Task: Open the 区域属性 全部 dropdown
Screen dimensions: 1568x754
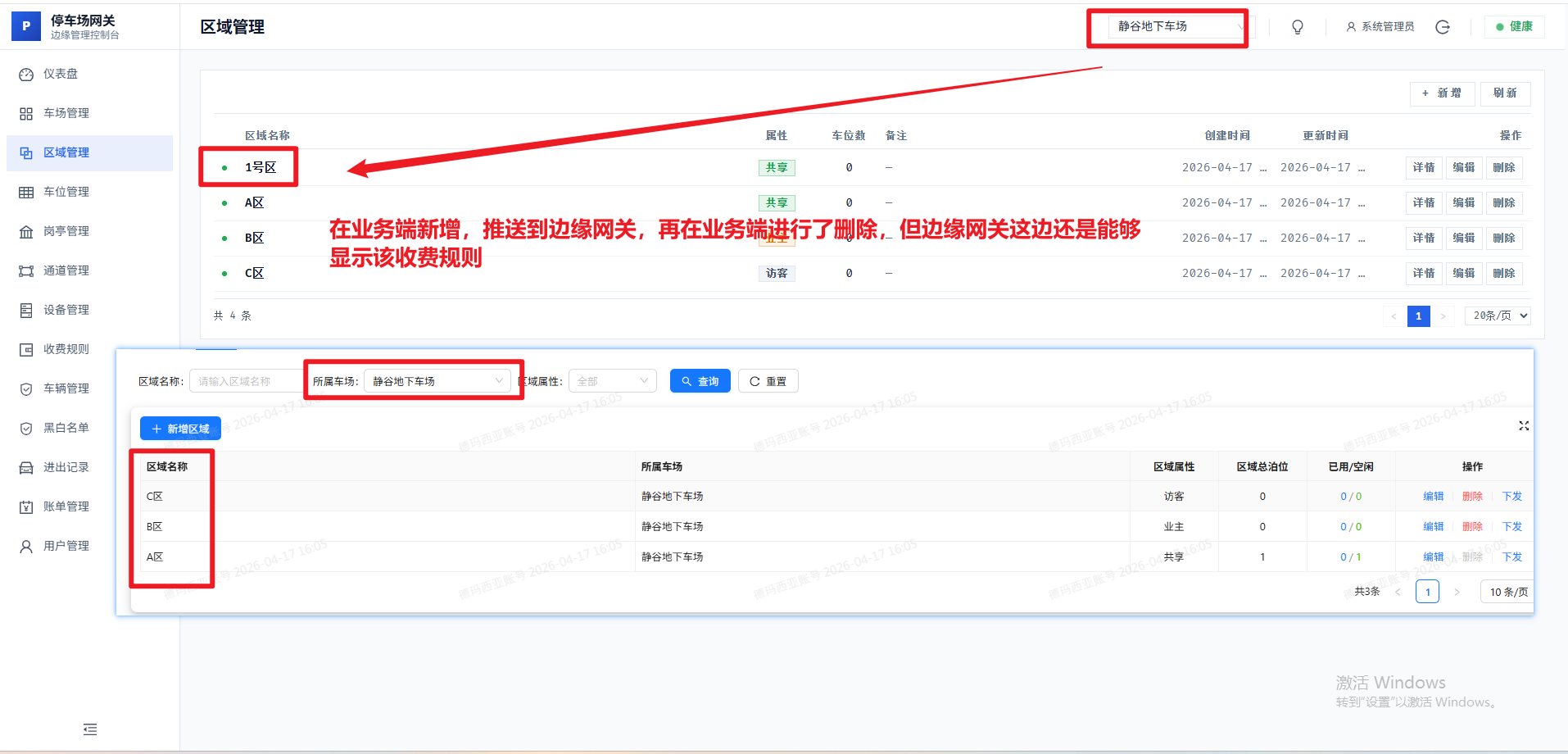Action: pos(612,381)
